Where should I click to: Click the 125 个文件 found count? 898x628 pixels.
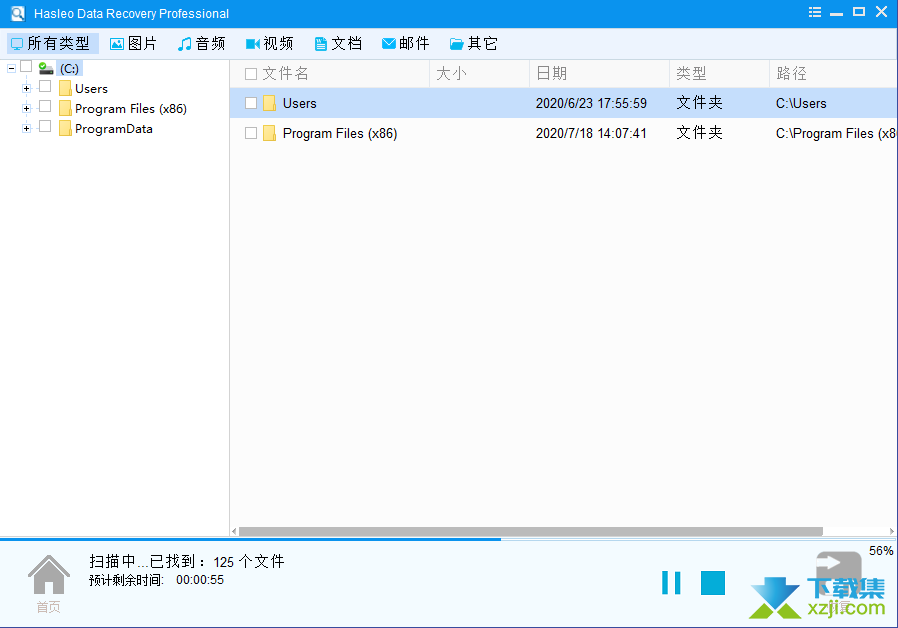tap(249, 562)
